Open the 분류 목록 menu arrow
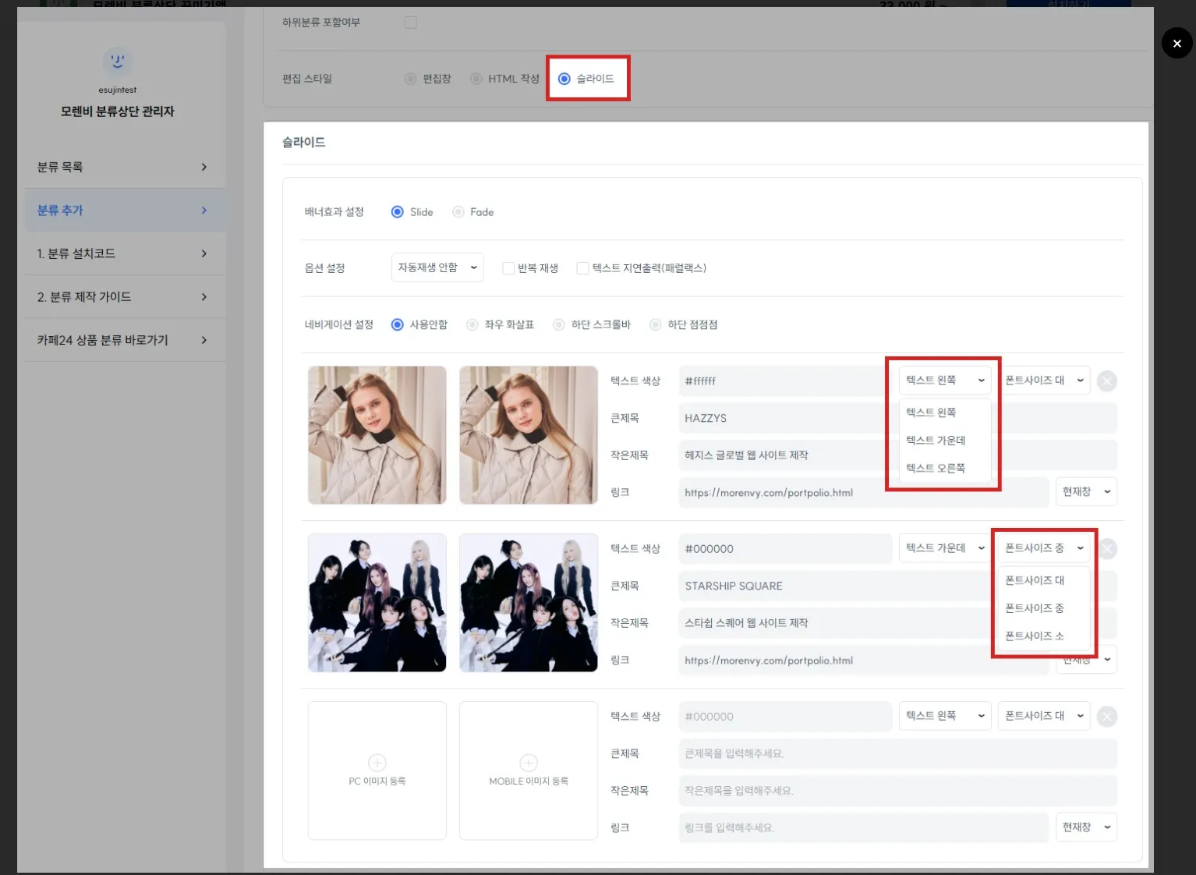 point(204,167)
